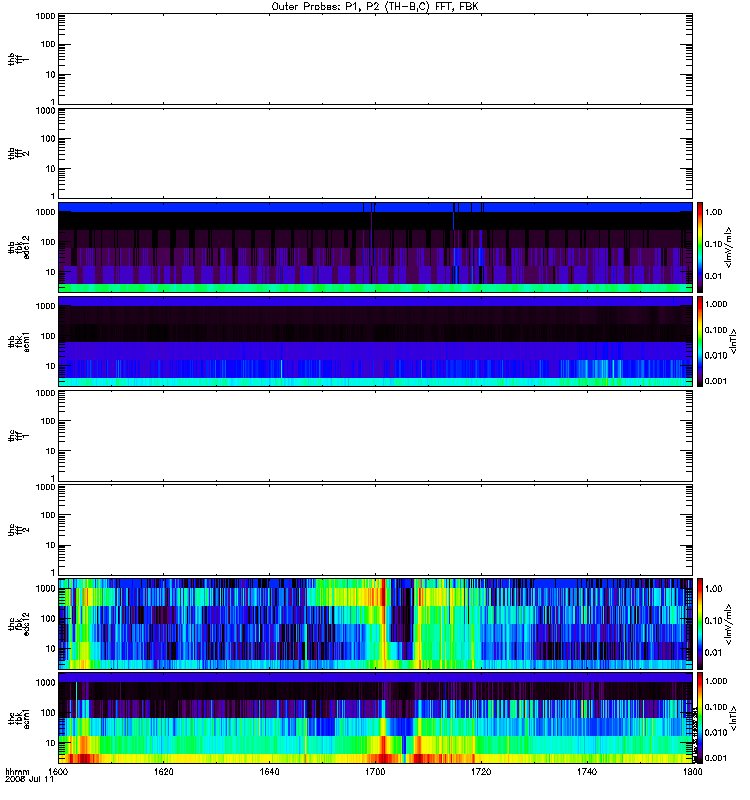Click the 1740 time axis label
This screenshot has height=800, width=750.
coord(587,771)
